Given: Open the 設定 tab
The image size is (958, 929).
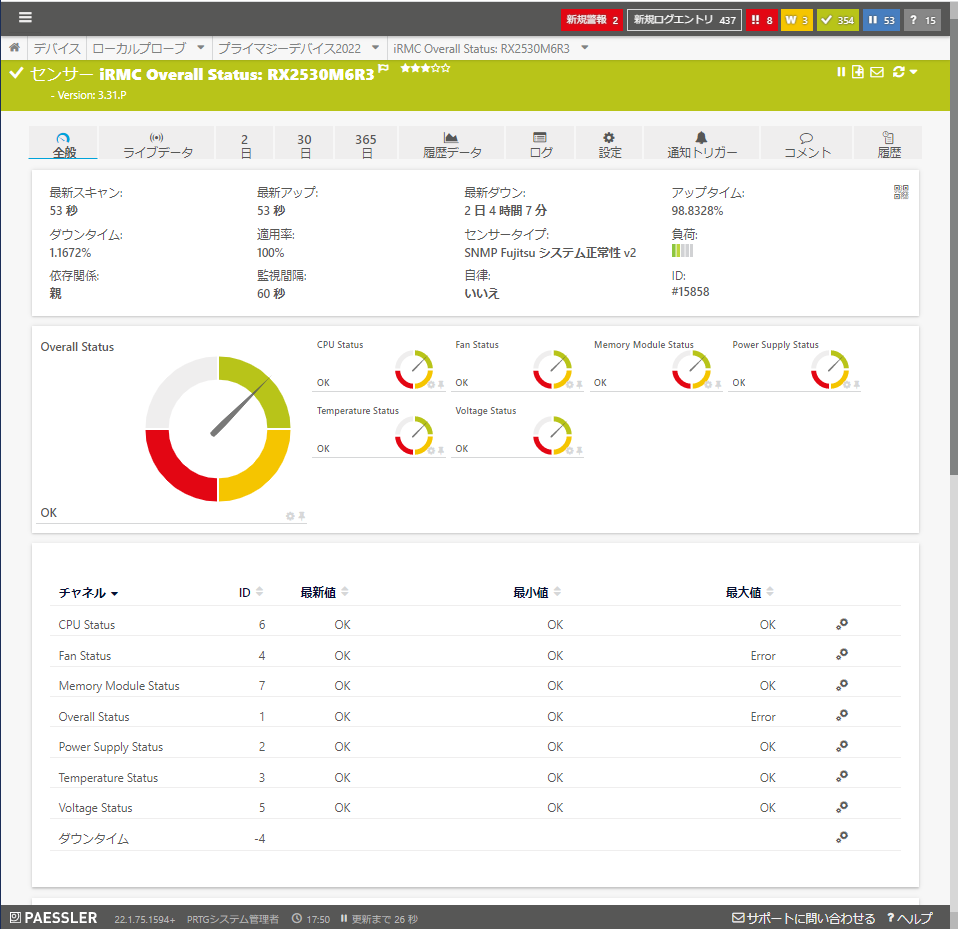Looking at the screenshot, I should coord(609,144).
